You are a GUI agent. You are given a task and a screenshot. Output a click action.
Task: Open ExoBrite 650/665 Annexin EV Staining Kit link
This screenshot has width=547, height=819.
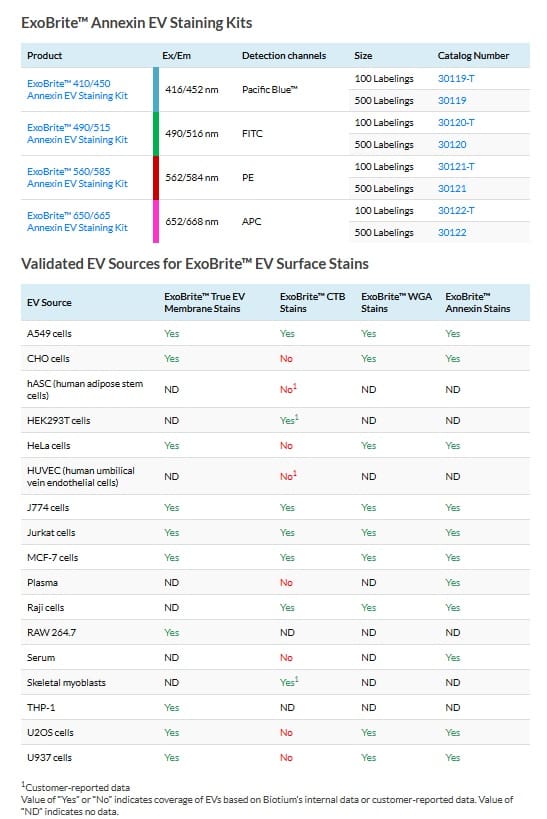[77, 221]
